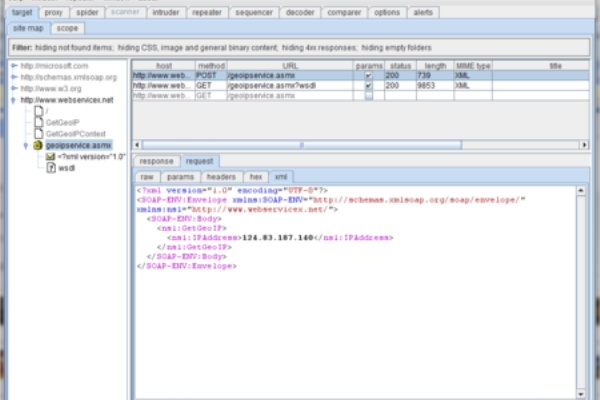Sort table by length column header

[435, 66]
